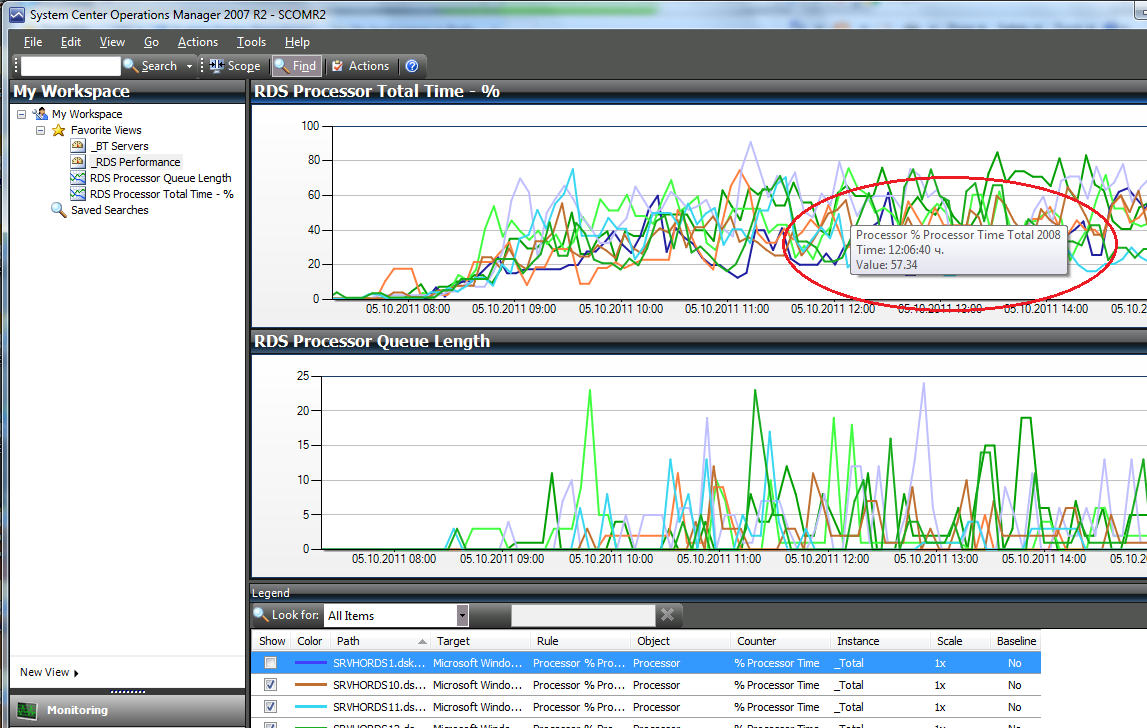Click the New View link
1147x728 pixels.
45,672
